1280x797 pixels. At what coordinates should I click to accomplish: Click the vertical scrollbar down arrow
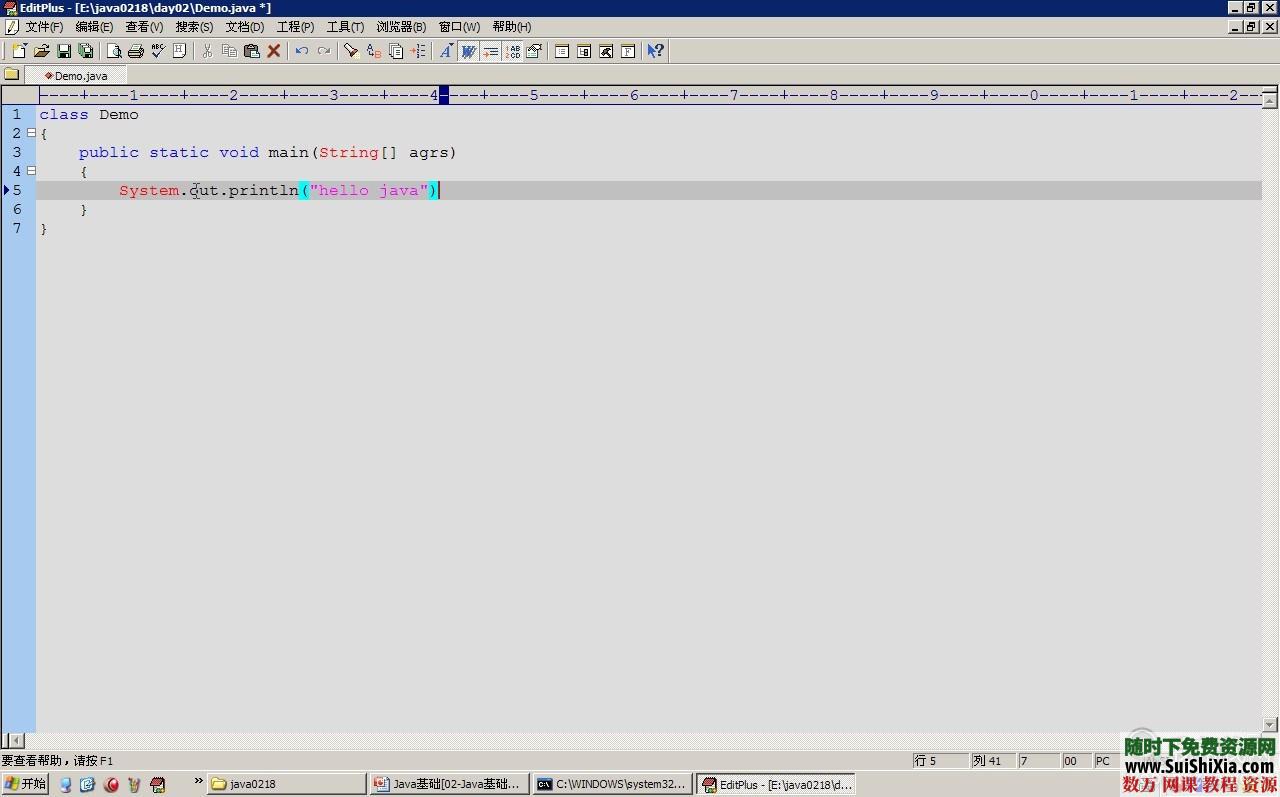1270,725
